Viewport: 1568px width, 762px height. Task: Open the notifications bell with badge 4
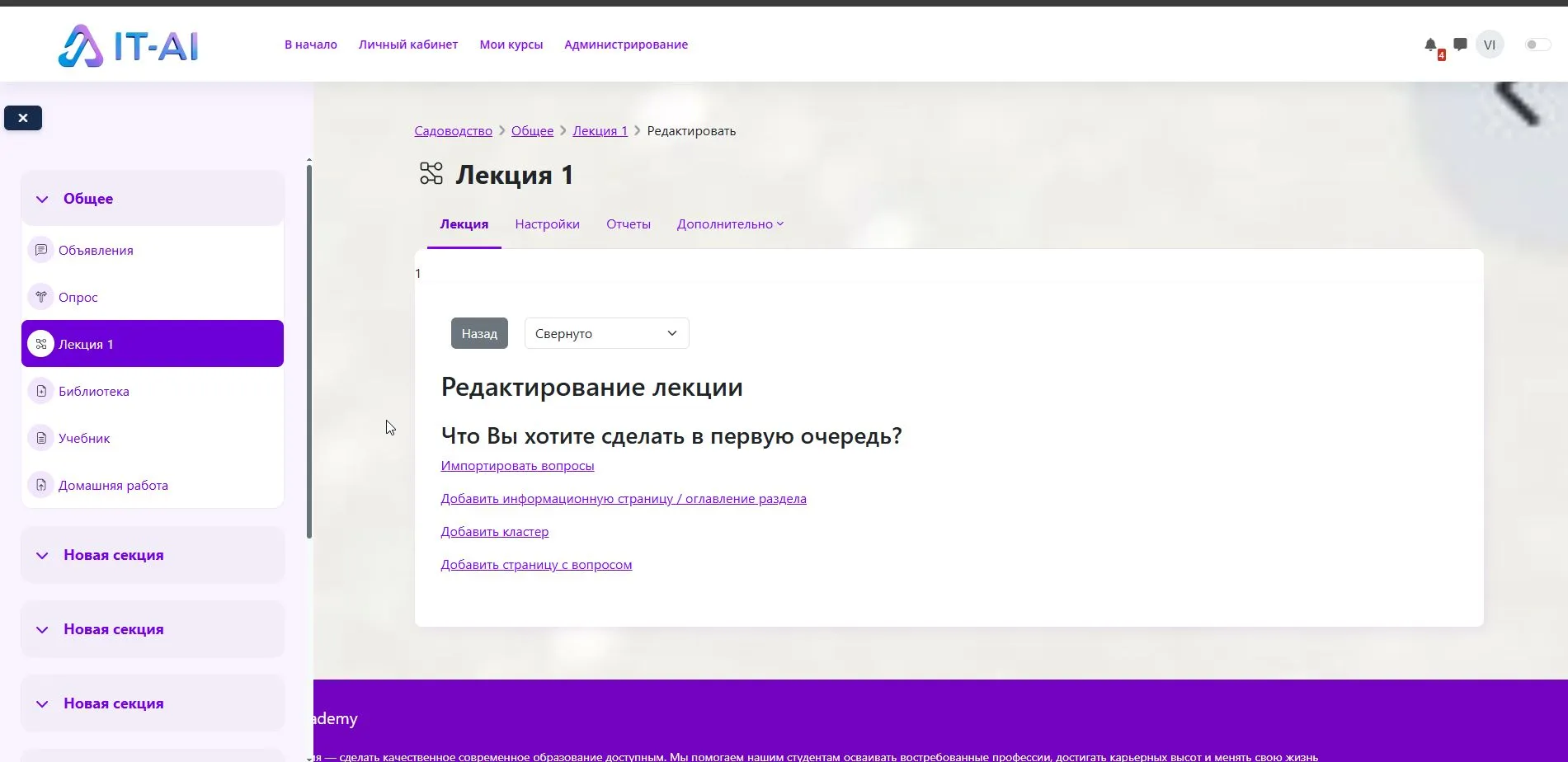point(1430,45)
